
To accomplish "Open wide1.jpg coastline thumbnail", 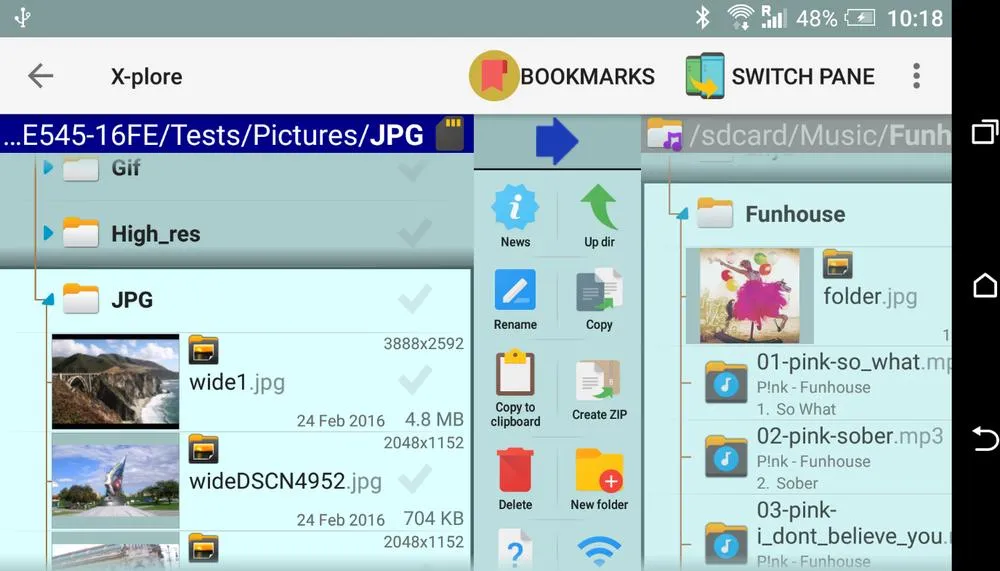I will 115,381.
